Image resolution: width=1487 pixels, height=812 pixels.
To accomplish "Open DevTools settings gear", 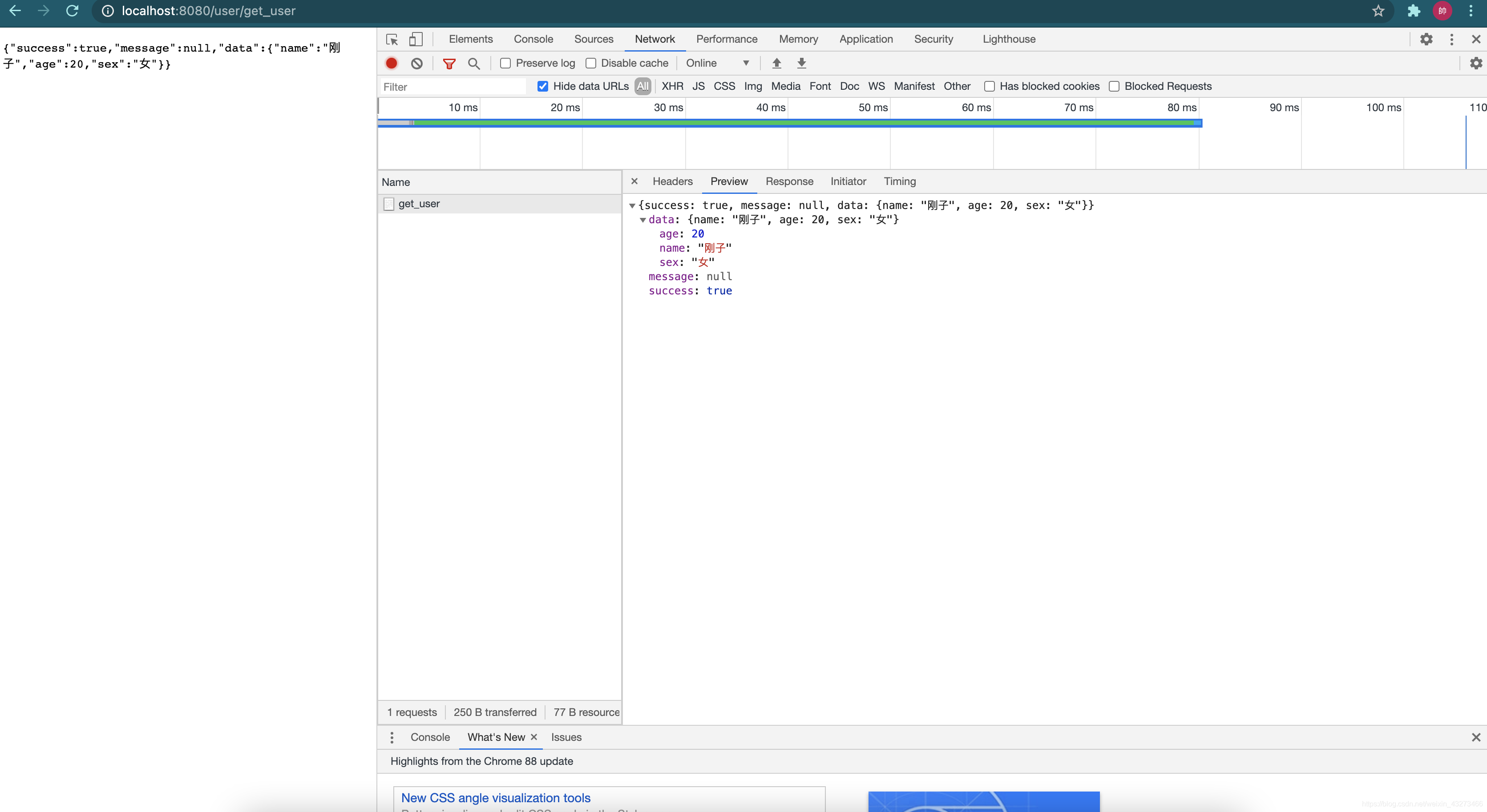I will tap(1426, 39).
